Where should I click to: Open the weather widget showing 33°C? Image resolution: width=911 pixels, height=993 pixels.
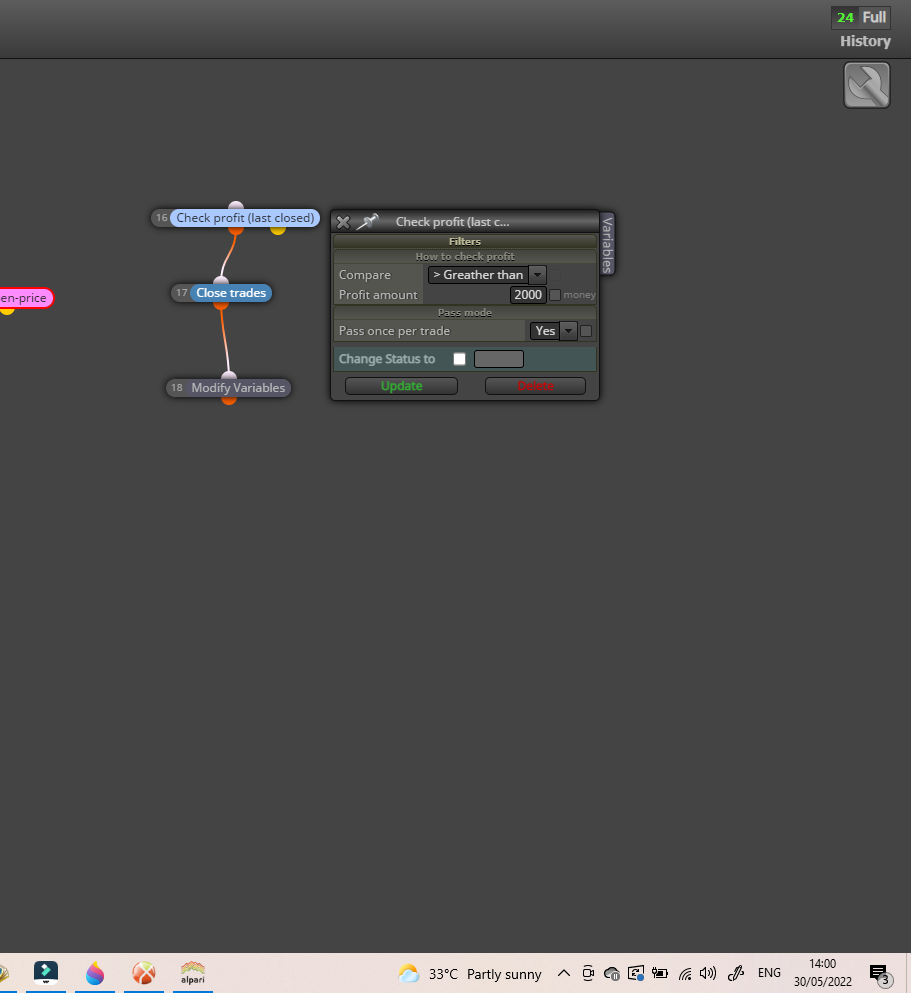pyautogui.click(x=470, y=973)
